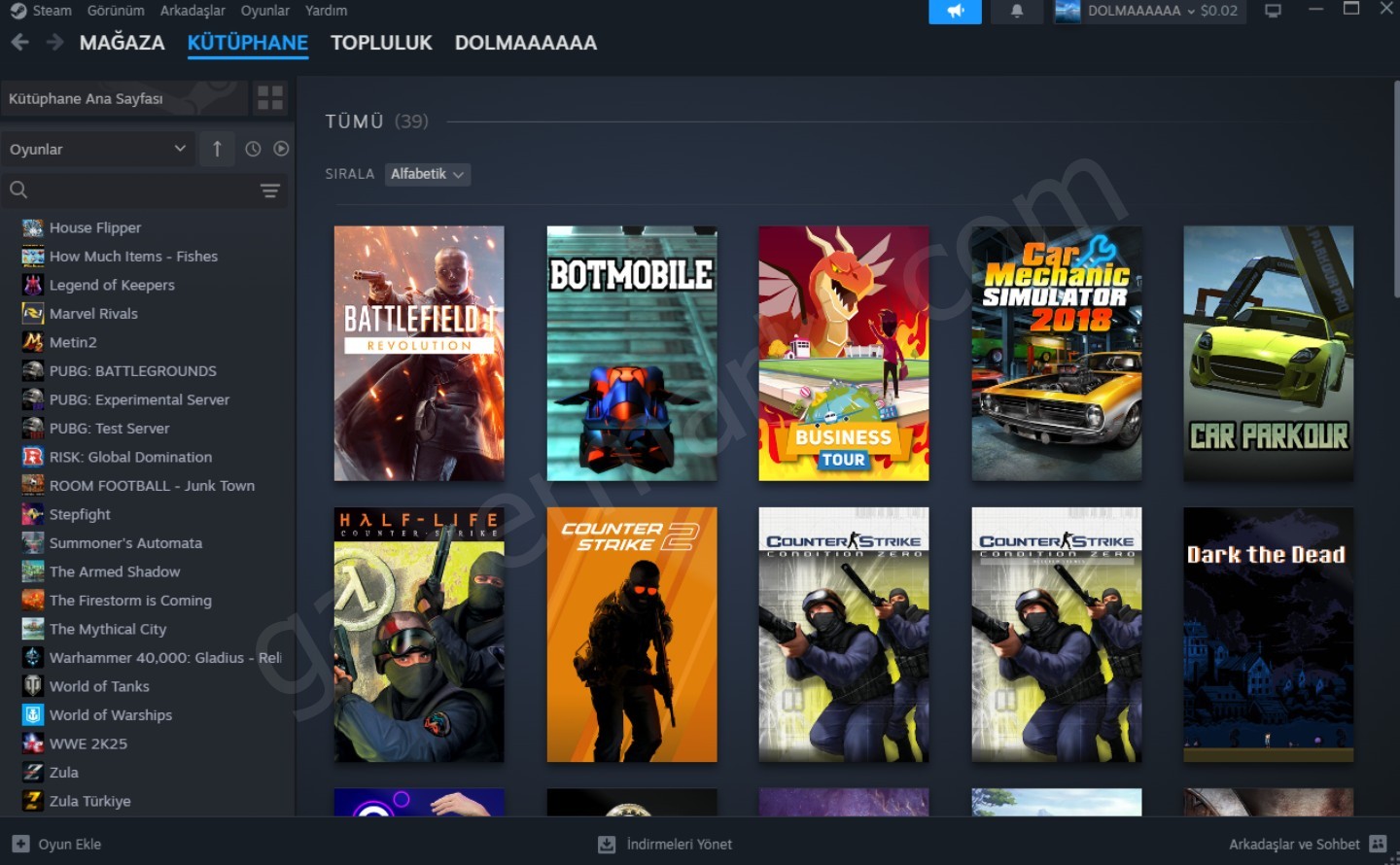Switch to the MAĞAZA tab
The height and width of the screenshot is (865, 1400).
point(122,43)
